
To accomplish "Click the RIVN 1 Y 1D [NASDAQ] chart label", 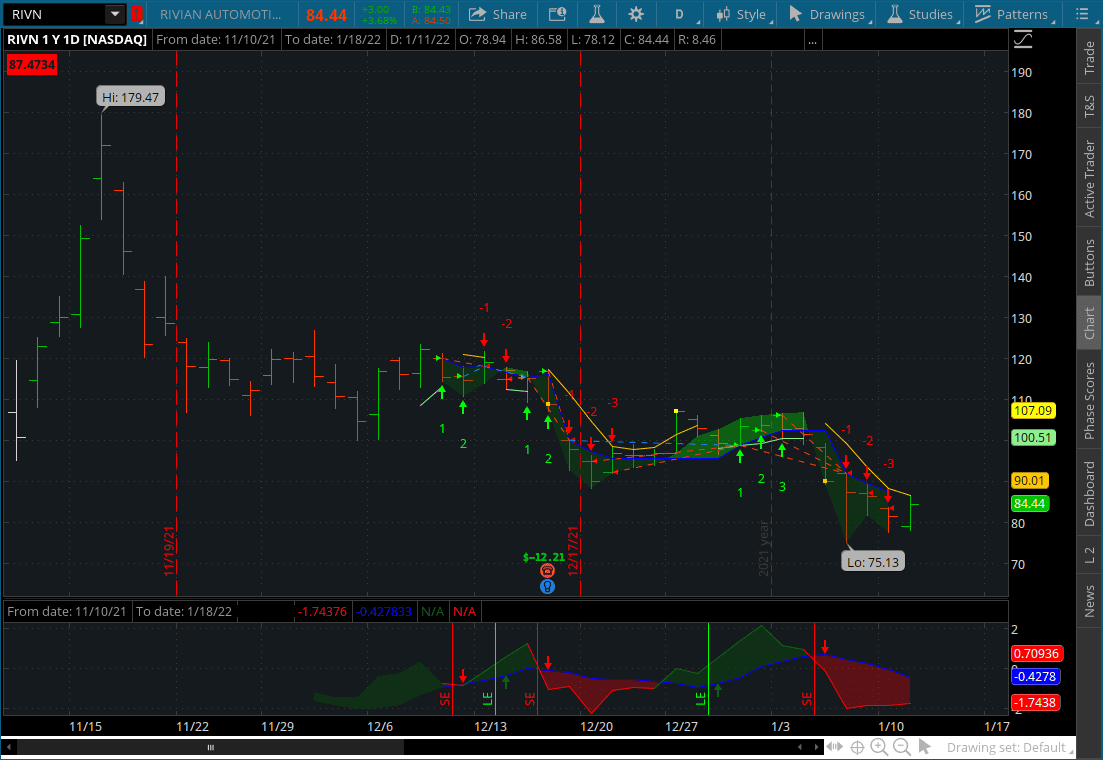I will click(x=77, y=40).
